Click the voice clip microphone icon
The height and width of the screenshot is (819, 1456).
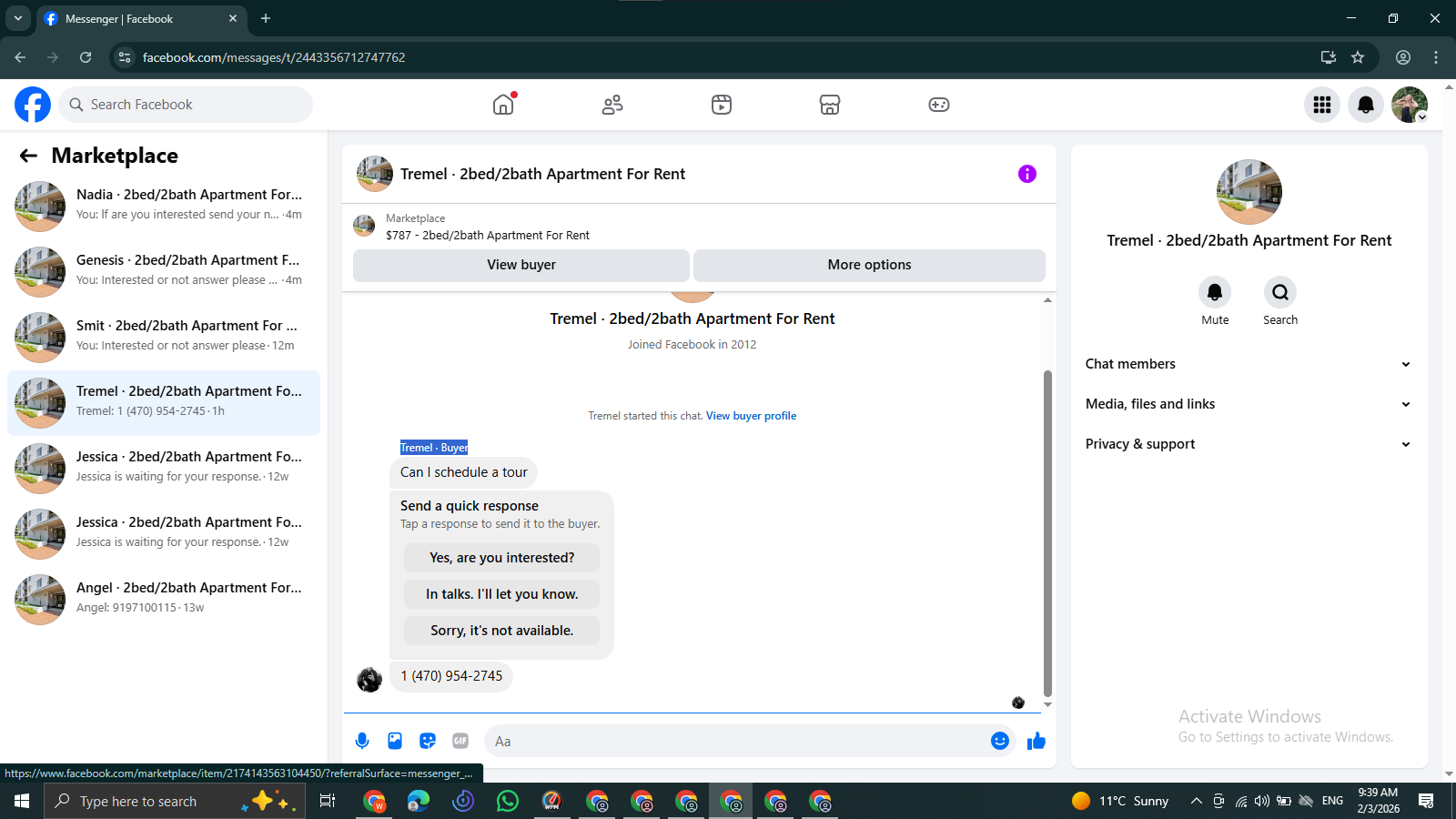(x=362, y=741)
